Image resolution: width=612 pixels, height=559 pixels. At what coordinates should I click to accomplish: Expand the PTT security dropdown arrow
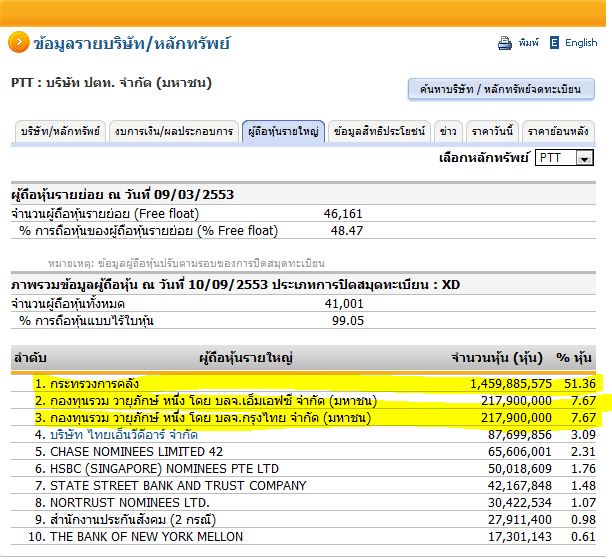click(x=584, y=158)
